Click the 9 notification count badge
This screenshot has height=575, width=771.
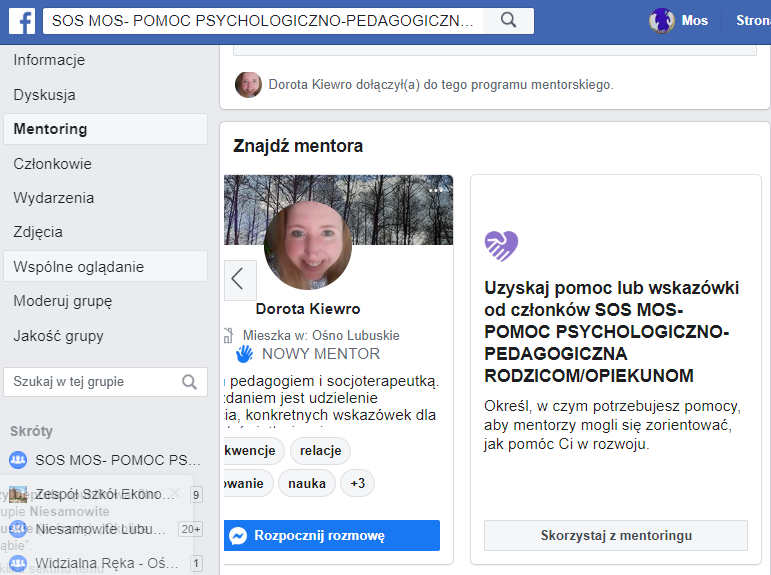tap(196, 495)
